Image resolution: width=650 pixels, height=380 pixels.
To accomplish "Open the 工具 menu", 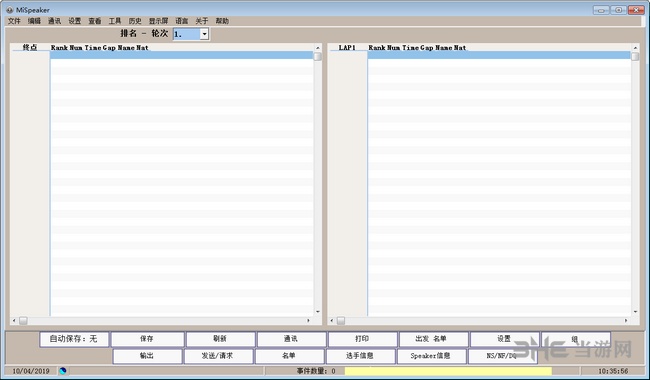I will 115,21.
